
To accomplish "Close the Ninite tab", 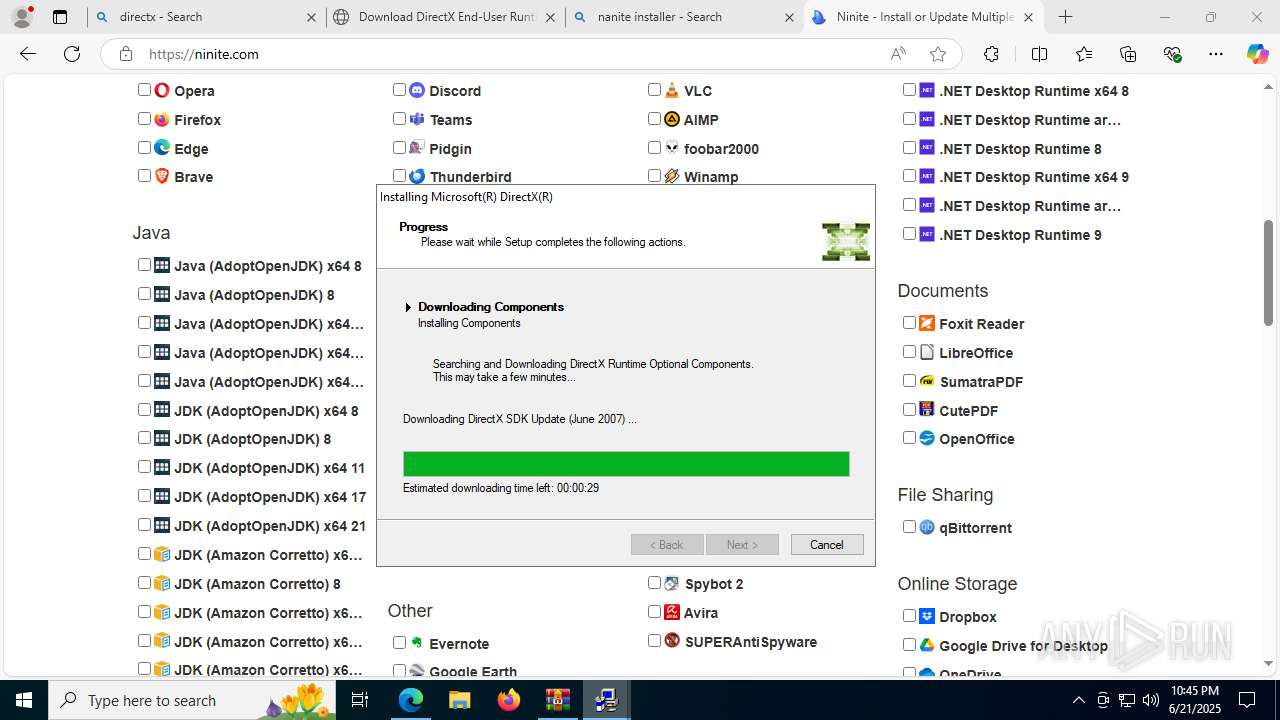I will pyautogui.click(x=1029, y=17).
